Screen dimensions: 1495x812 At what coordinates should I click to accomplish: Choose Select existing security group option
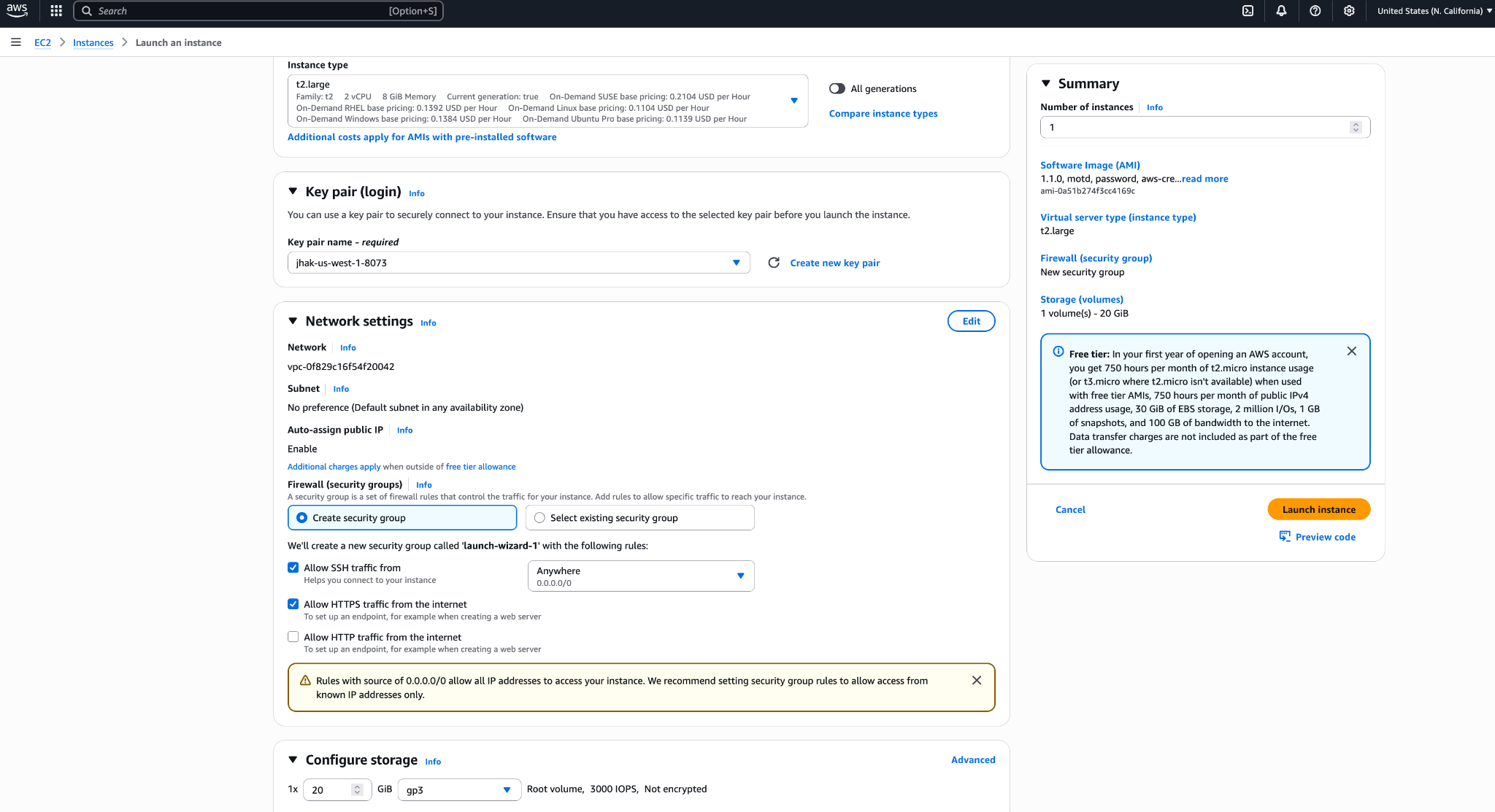pos(540,518)
